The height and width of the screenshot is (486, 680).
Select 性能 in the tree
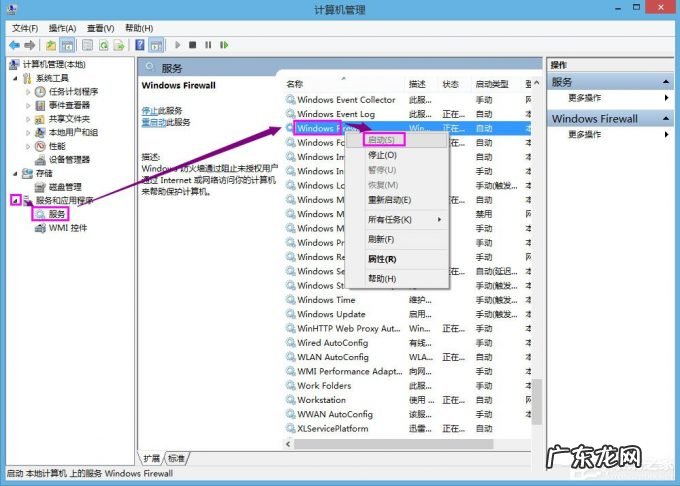click(x=57, y=146)
